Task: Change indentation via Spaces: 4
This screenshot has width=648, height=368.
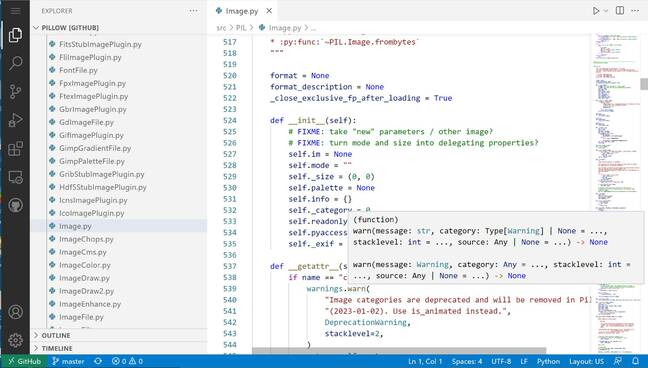Action: click(x=467, y=361)
